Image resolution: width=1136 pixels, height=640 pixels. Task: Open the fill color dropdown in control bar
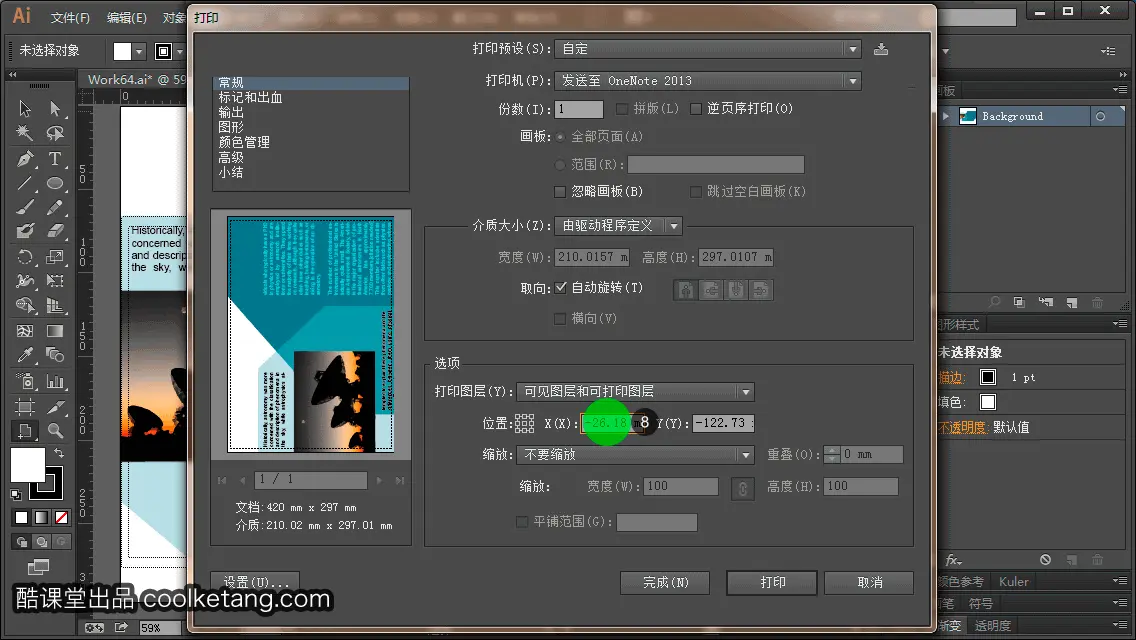click(x=139, y=51)
